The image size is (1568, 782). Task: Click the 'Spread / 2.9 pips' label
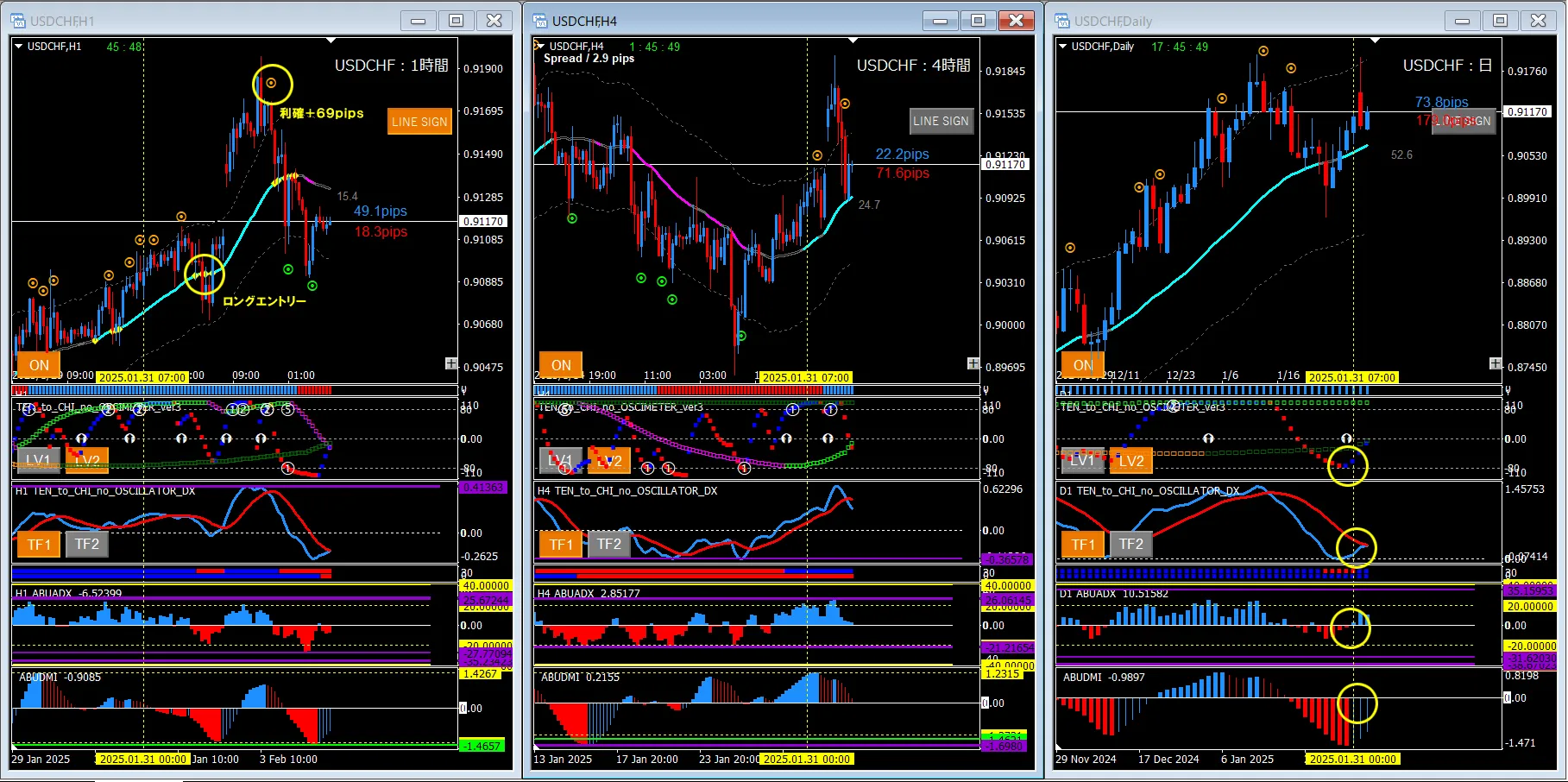click(589, 59)
